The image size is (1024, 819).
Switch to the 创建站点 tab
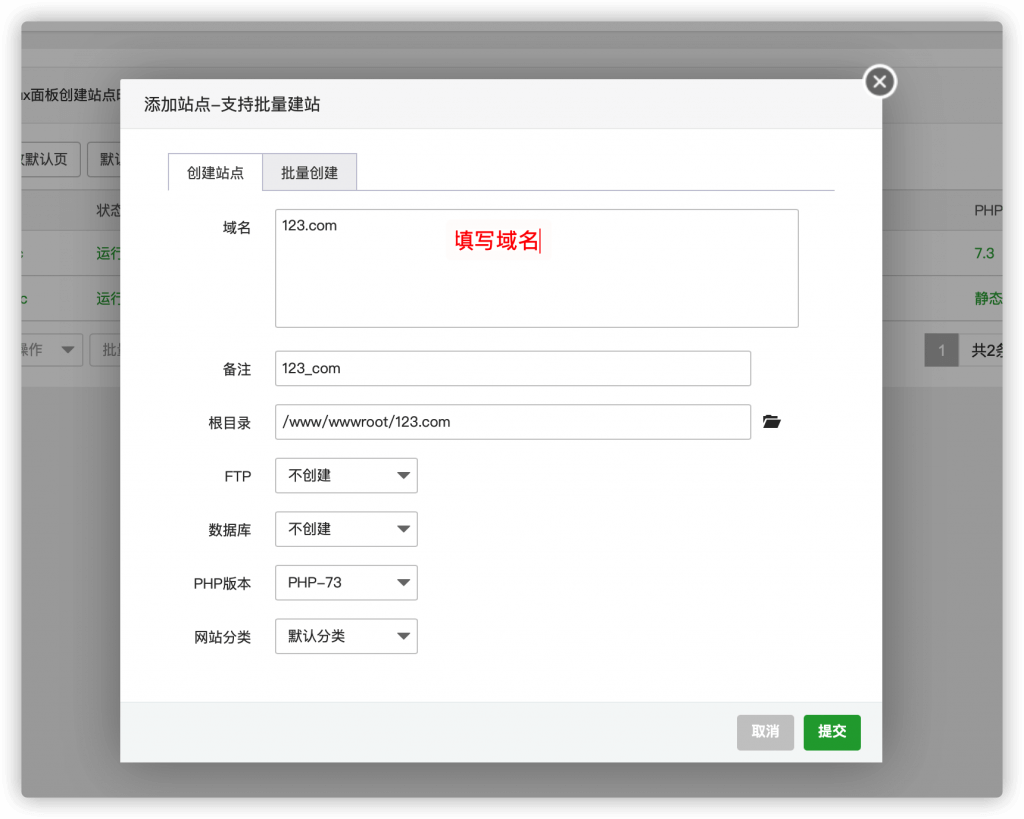tap(214, 173)
